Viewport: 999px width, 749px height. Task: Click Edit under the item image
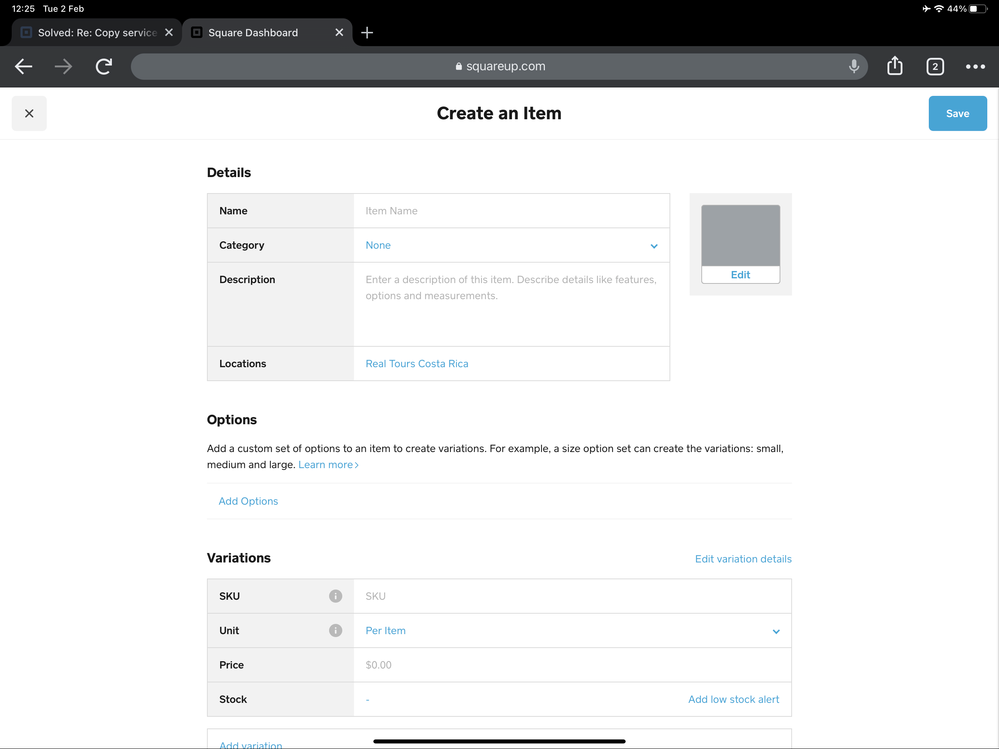tap(740, 275)
